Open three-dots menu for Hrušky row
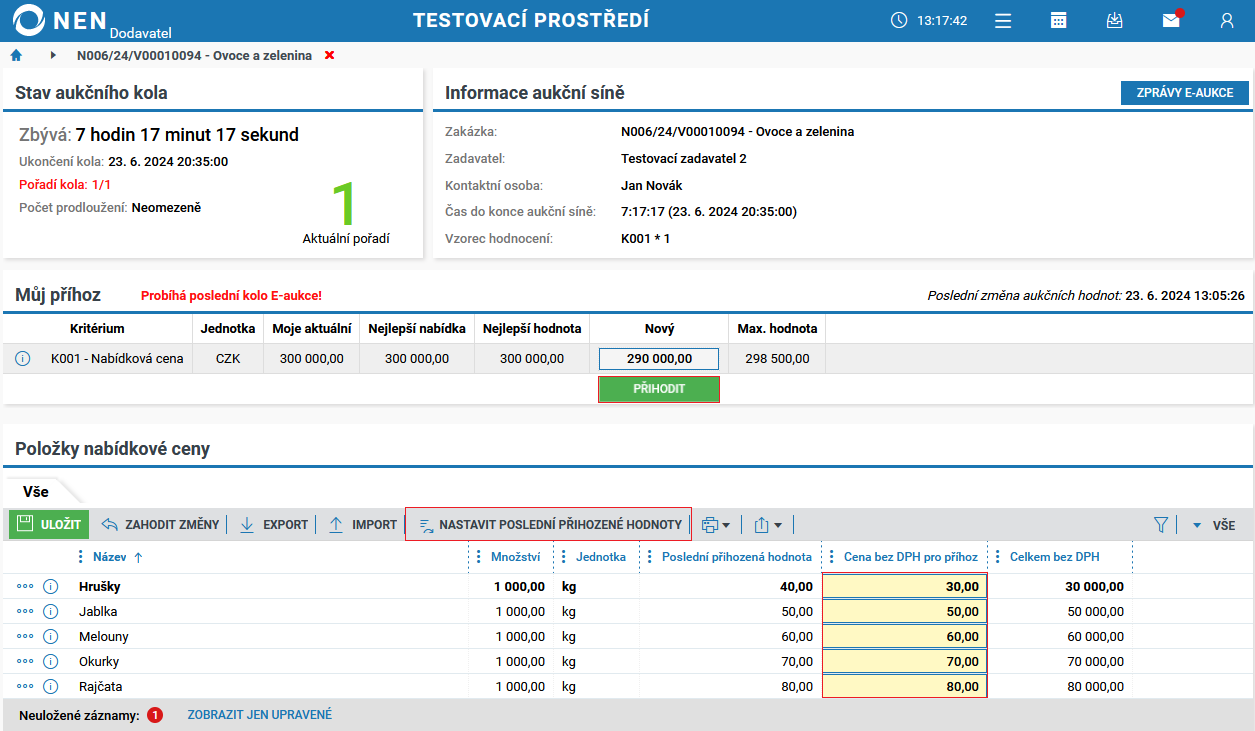 click(25, 586)
